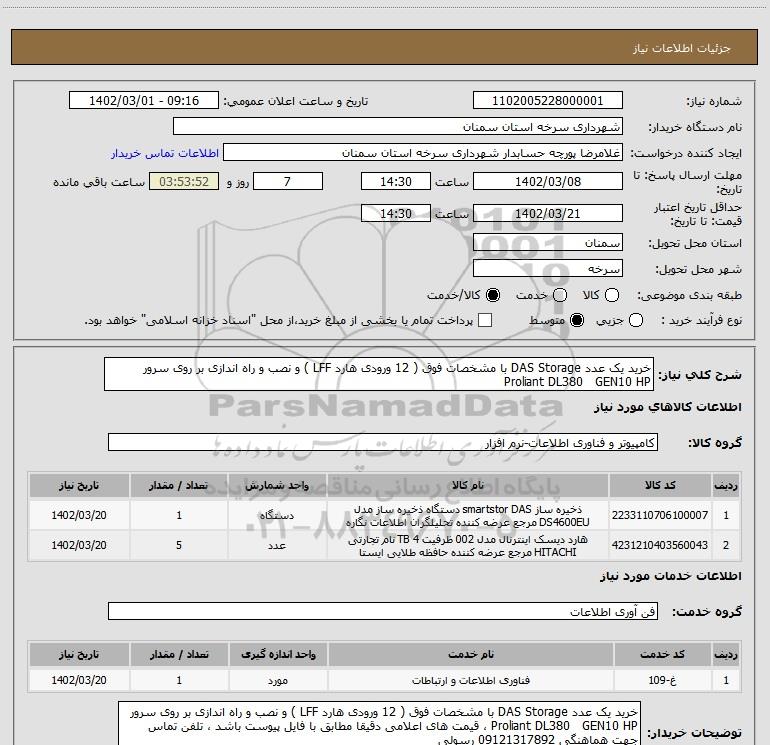Click general need description text box

379,374
